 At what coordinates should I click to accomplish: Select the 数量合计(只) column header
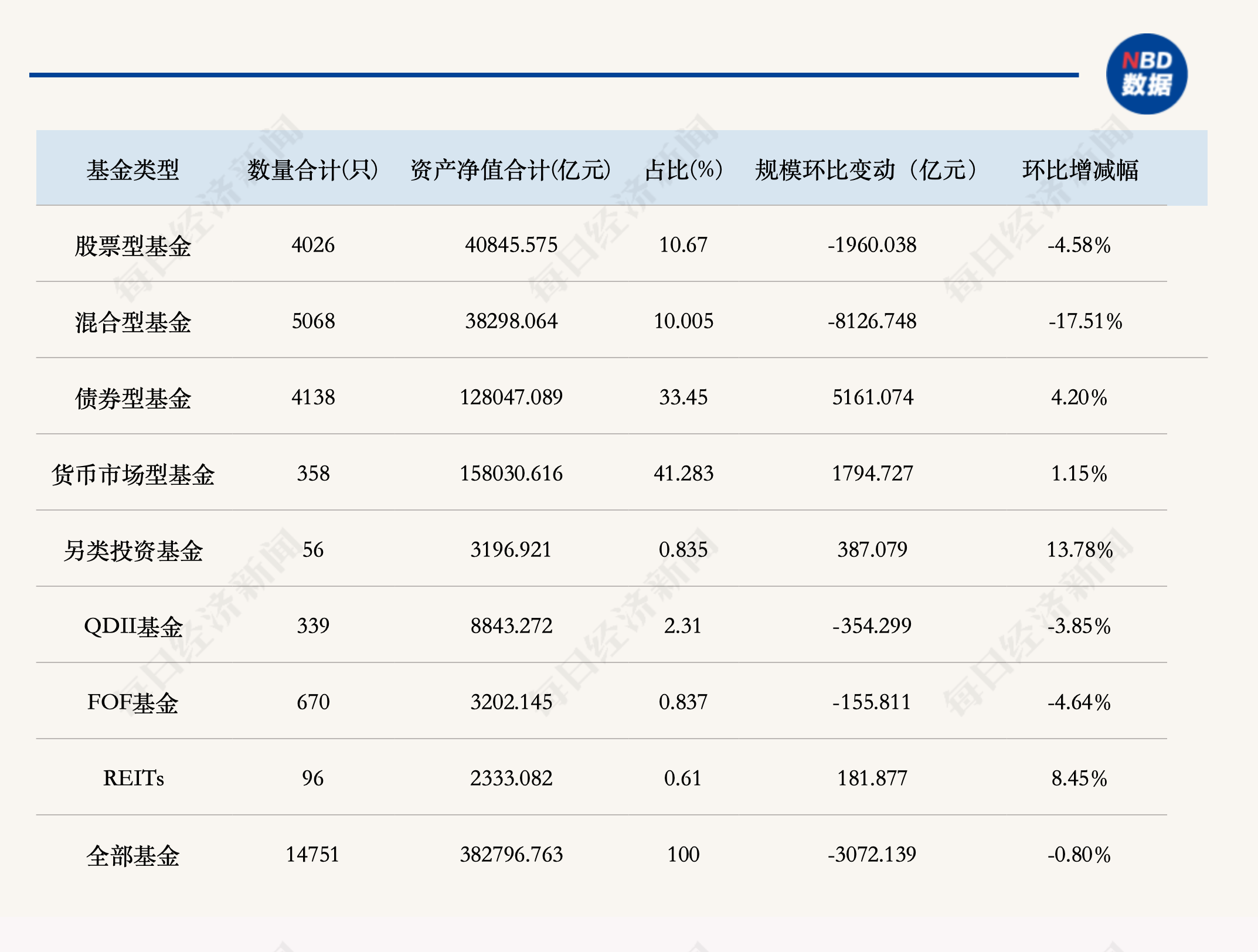tap(312, 170)
